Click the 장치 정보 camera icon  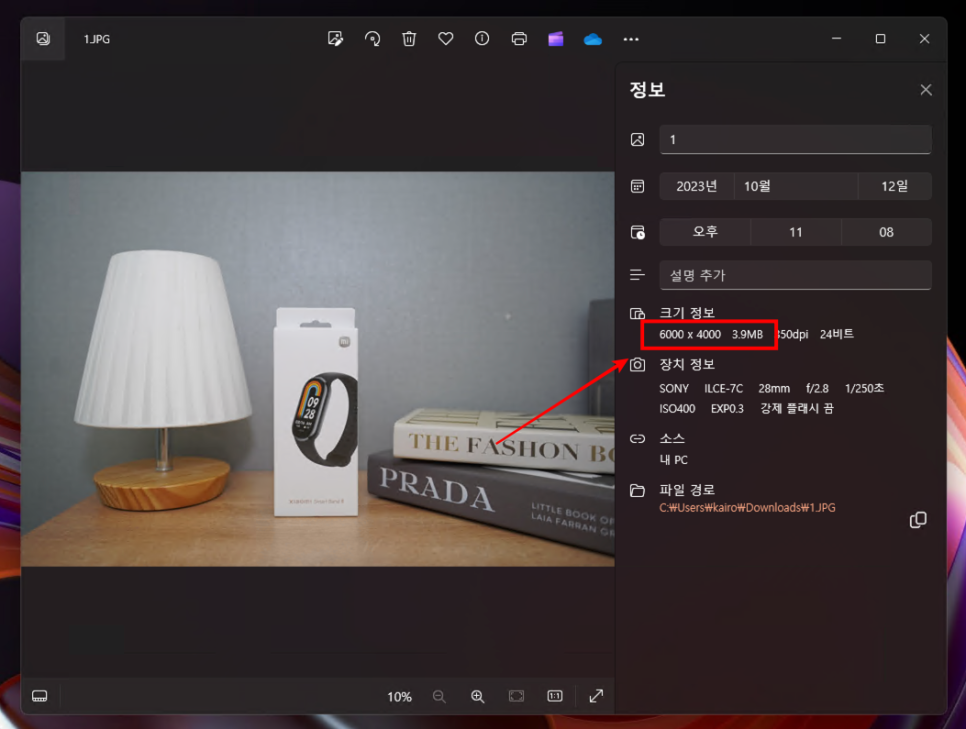(x=638, y=365)
